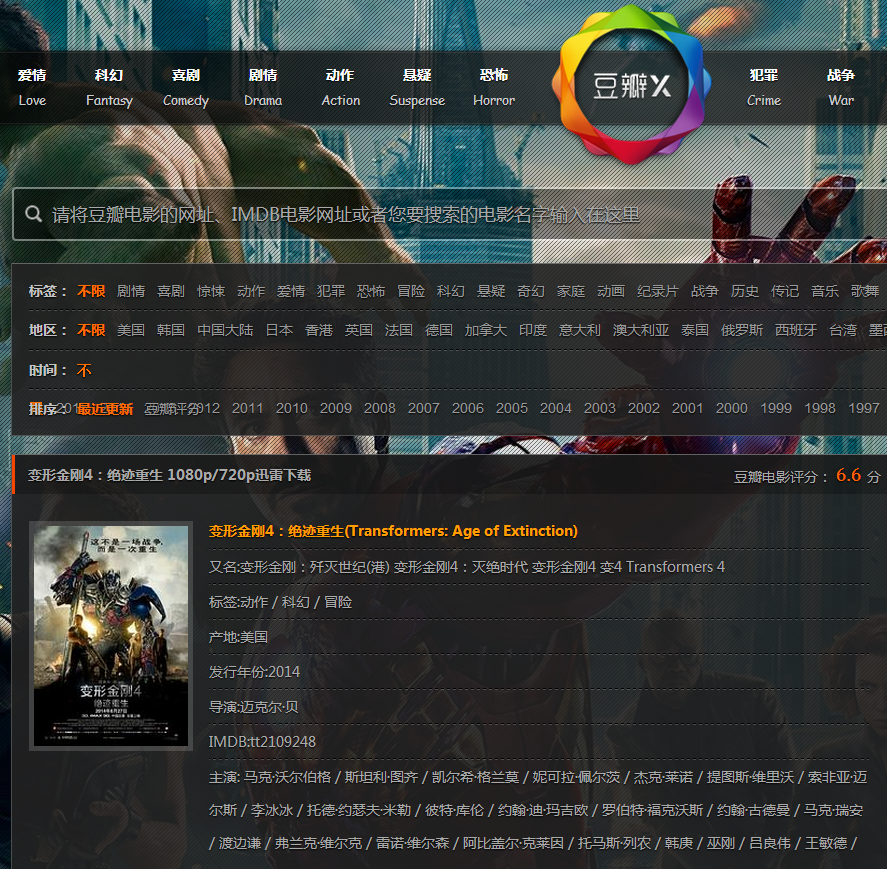
Task: Focus the movie search input field
Action: (450, 214)
